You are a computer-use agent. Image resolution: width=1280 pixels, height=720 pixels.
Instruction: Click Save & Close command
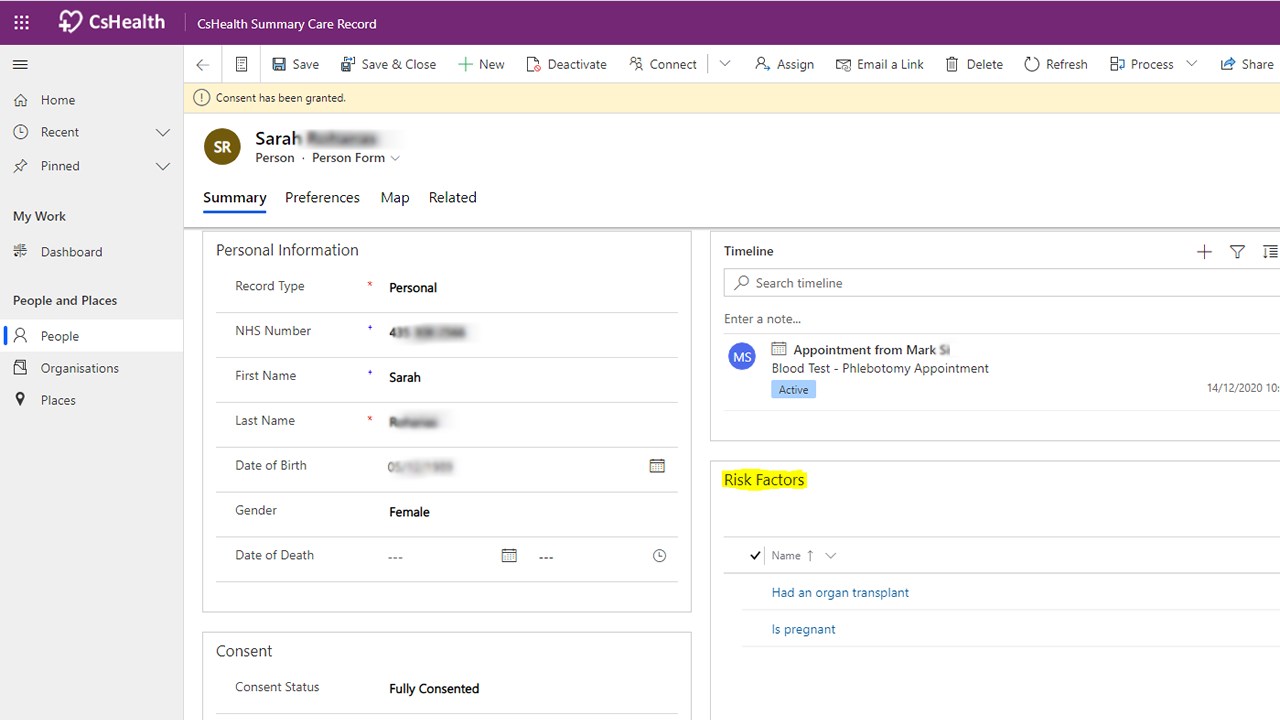click(388, 64)
